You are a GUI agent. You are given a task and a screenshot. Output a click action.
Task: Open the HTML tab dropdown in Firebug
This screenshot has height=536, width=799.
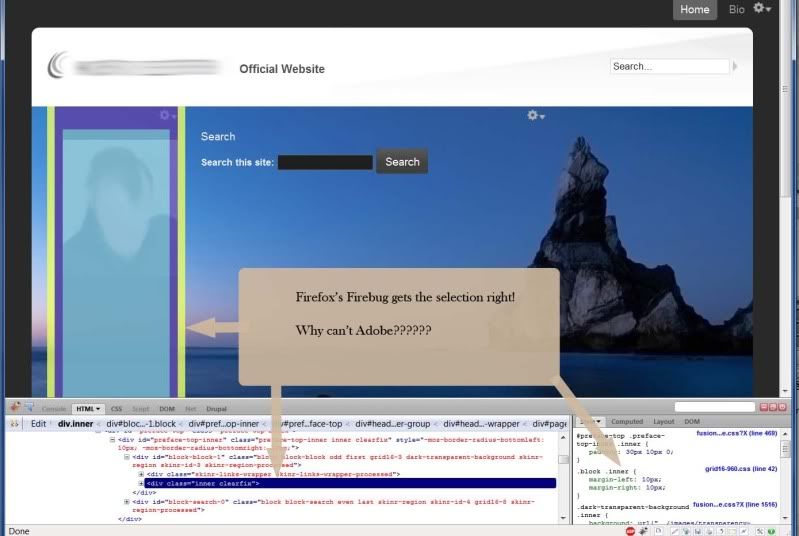coord(89,409)
